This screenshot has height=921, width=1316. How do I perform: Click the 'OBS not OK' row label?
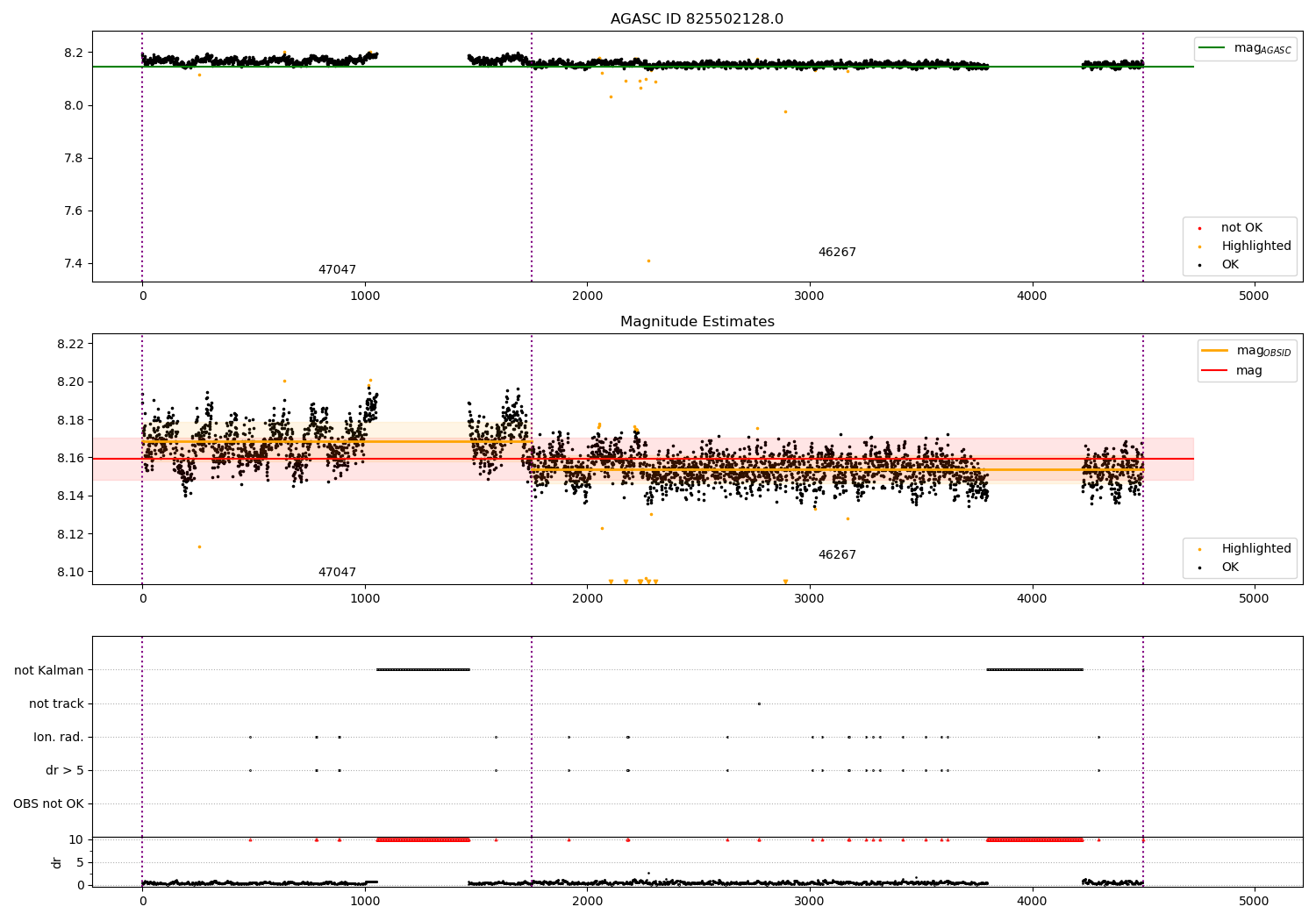(48, 803)
